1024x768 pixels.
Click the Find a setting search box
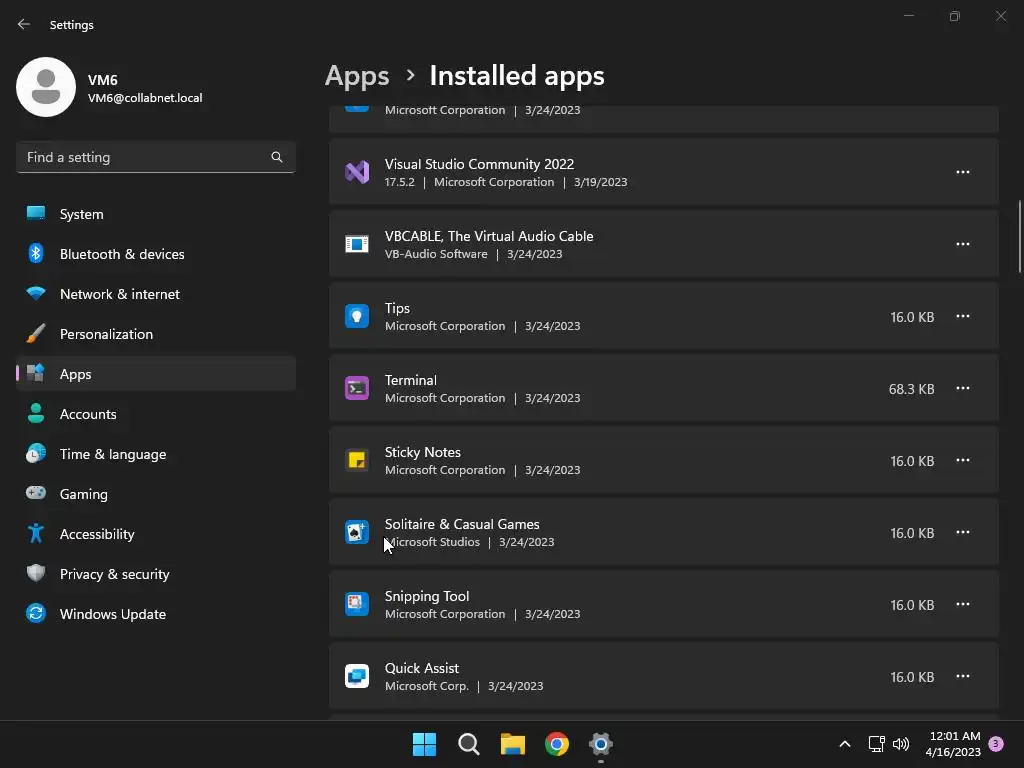[x=145, y=157]
